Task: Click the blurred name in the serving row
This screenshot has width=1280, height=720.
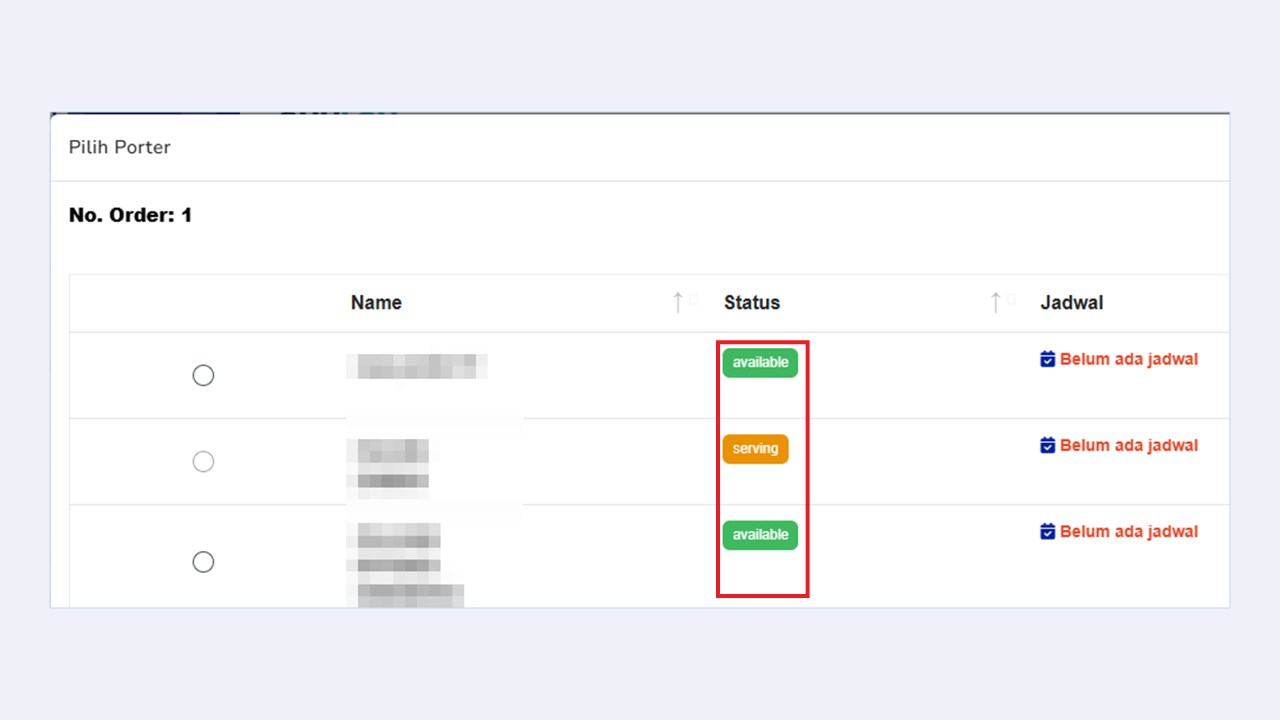Action: [388, 468]
